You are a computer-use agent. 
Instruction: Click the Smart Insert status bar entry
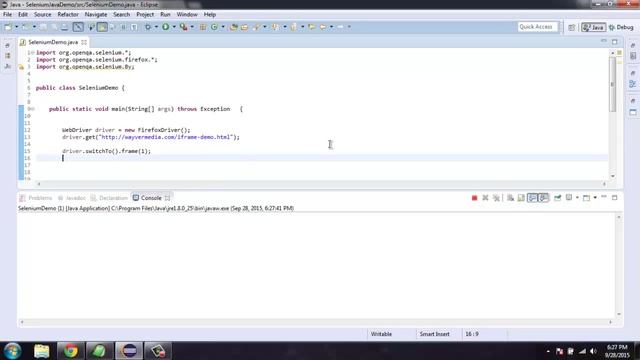tap(435, 334)
